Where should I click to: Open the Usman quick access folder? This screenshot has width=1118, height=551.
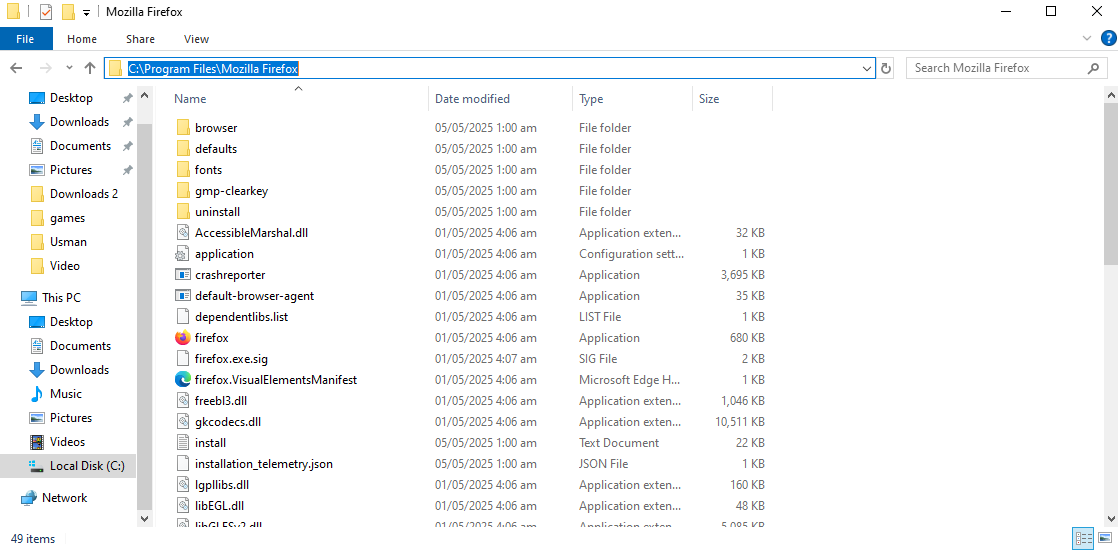pyautogui.click(x=68, y=242)
